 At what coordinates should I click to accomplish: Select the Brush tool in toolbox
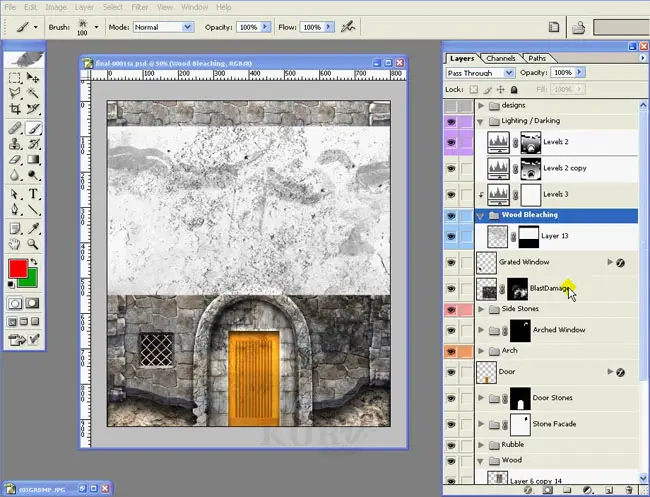tap(33, 128)
